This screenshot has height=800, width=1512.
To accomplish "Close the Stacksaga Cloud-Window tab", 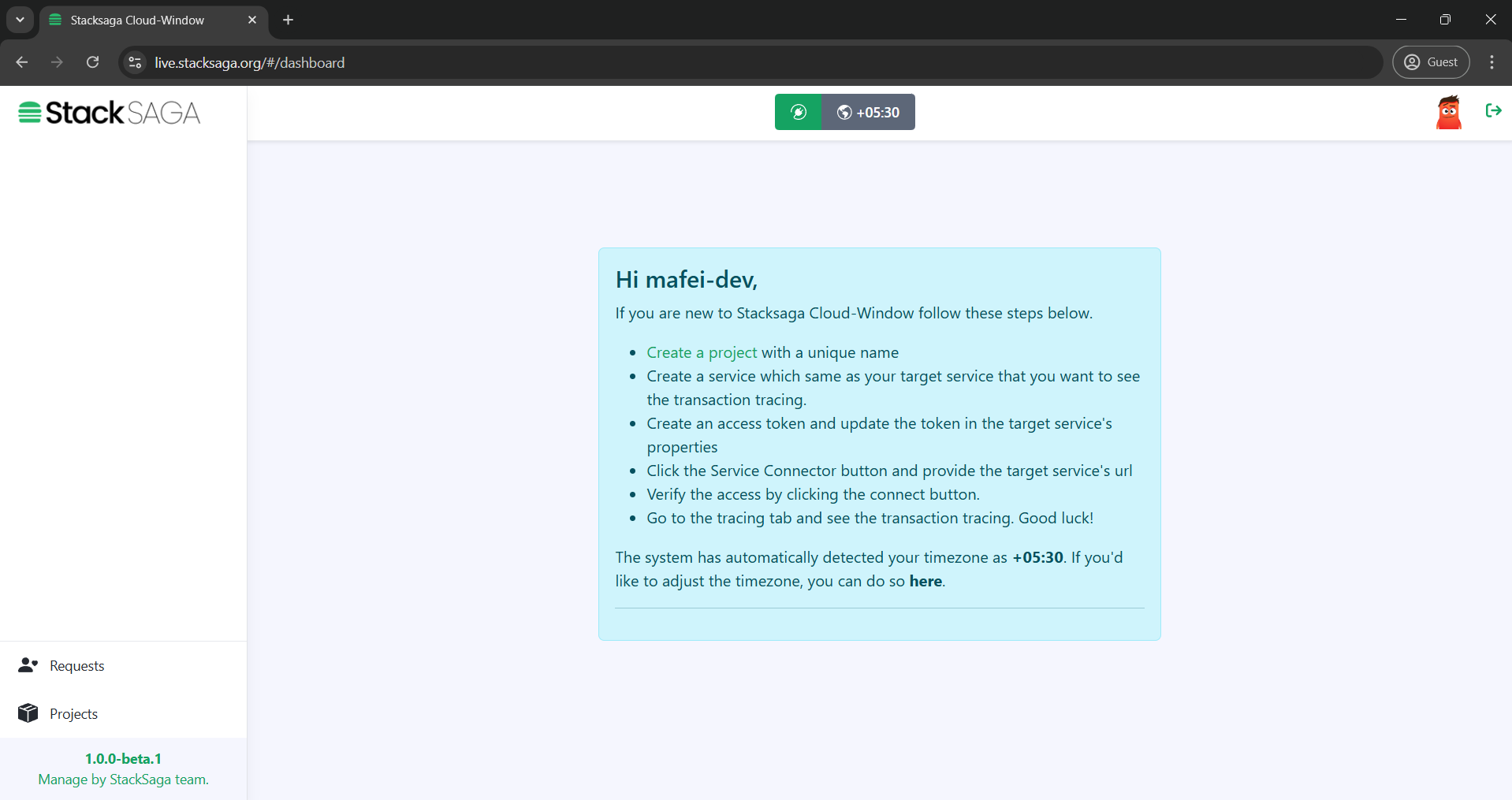I will (252, 20).
